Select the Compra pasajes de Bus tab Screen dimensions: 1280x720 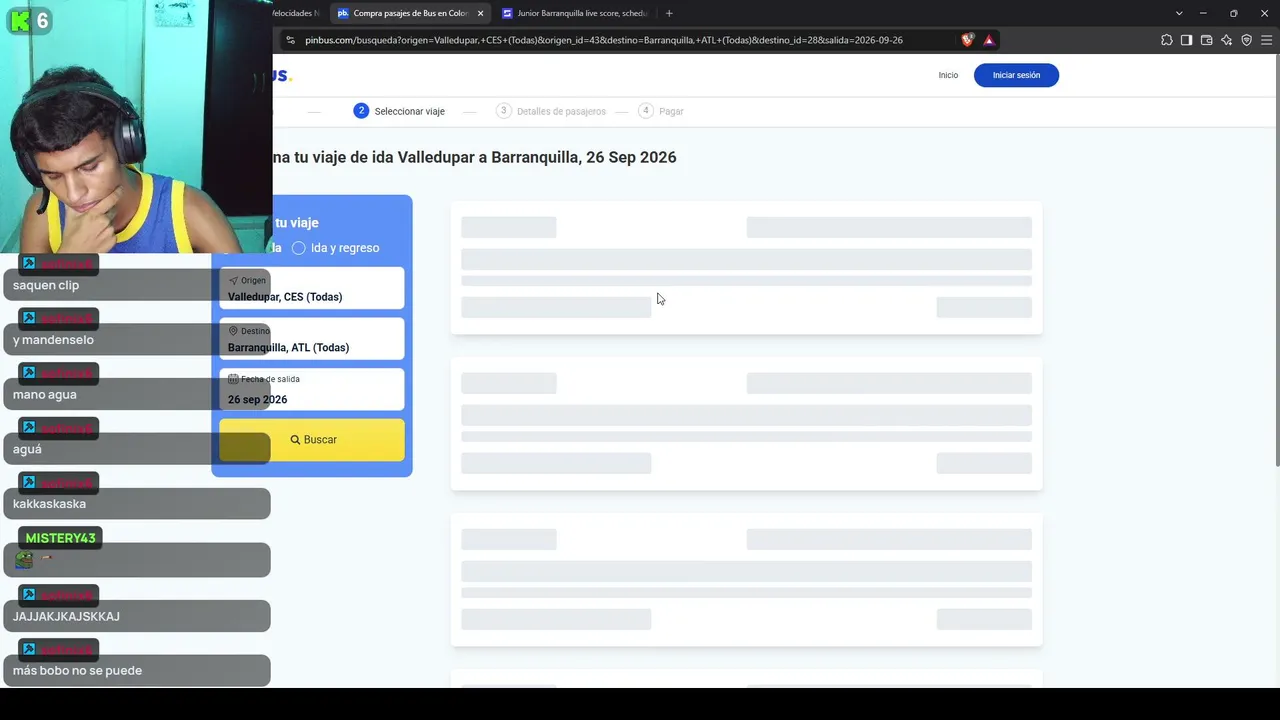click(x=410, y=13)
